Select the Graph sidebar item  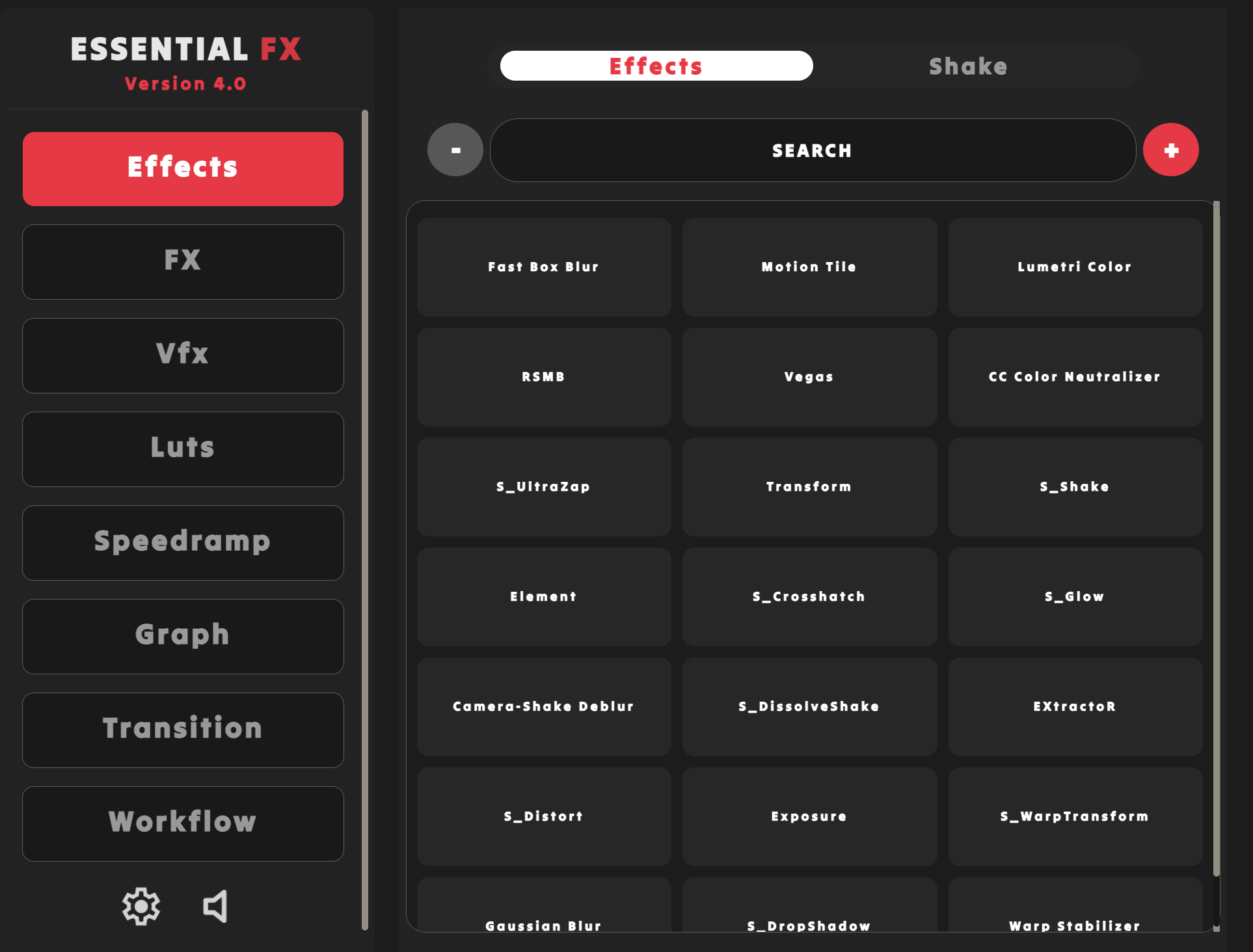183,636
